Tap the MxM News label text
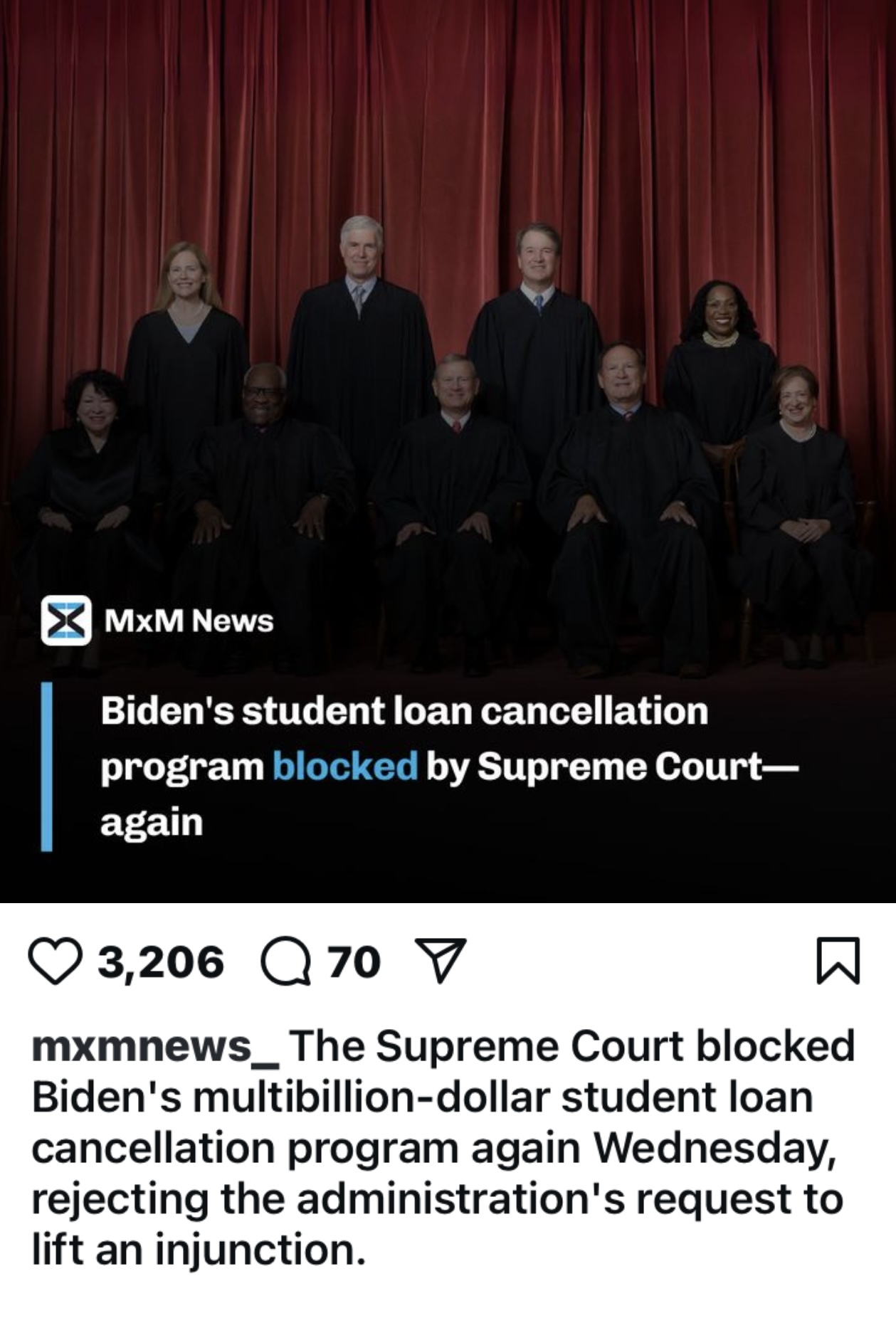The width and height of the screenshot is (896, 1333). 189,621
